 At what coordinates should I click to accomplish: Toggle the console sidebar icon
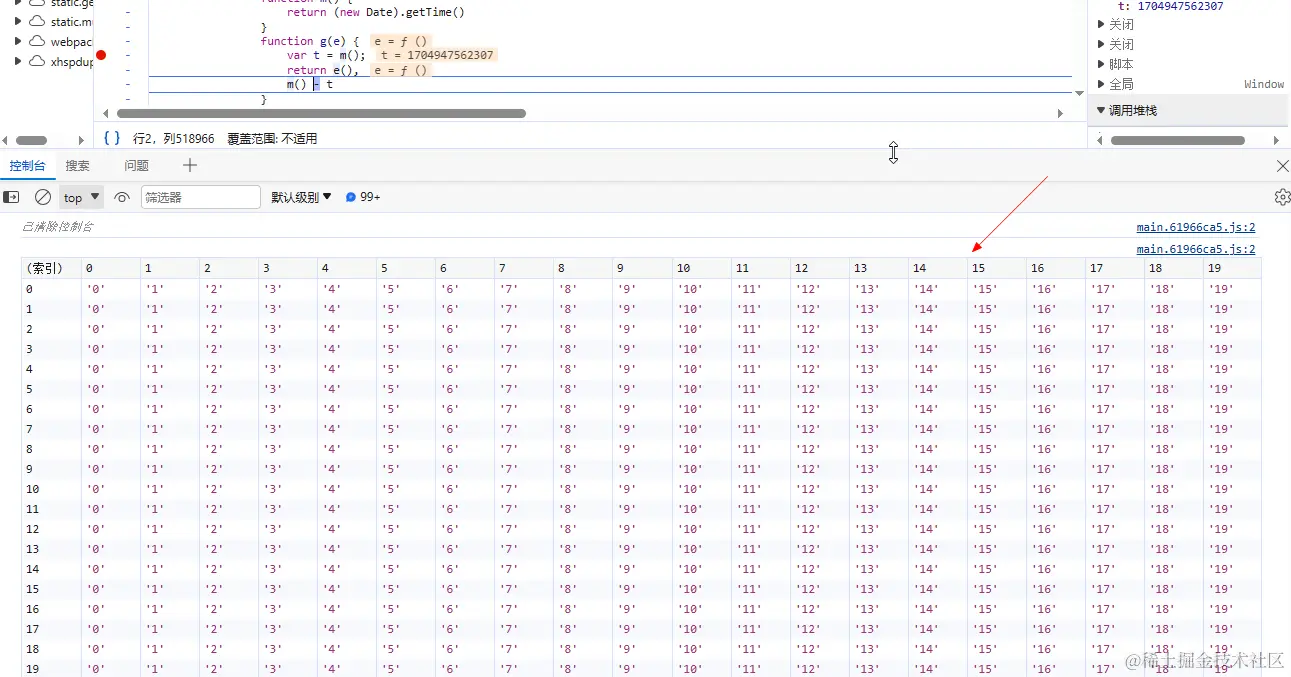[11, 197]
